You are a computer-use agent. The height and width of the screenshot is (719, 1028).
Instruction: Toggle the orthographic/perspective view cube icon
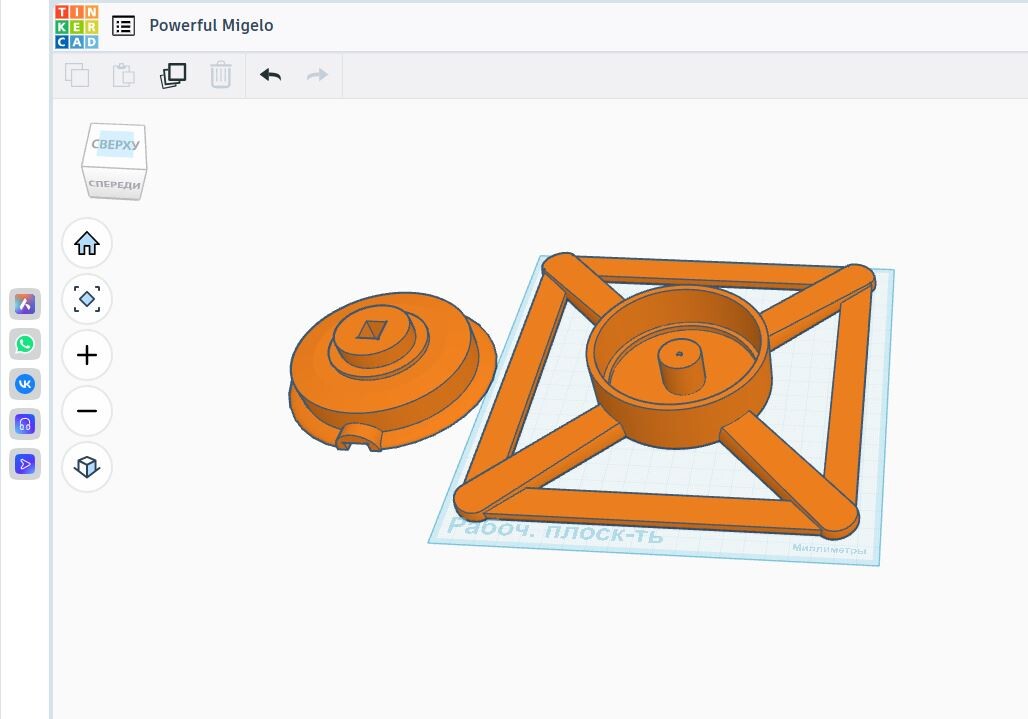[x=87, y=467]
